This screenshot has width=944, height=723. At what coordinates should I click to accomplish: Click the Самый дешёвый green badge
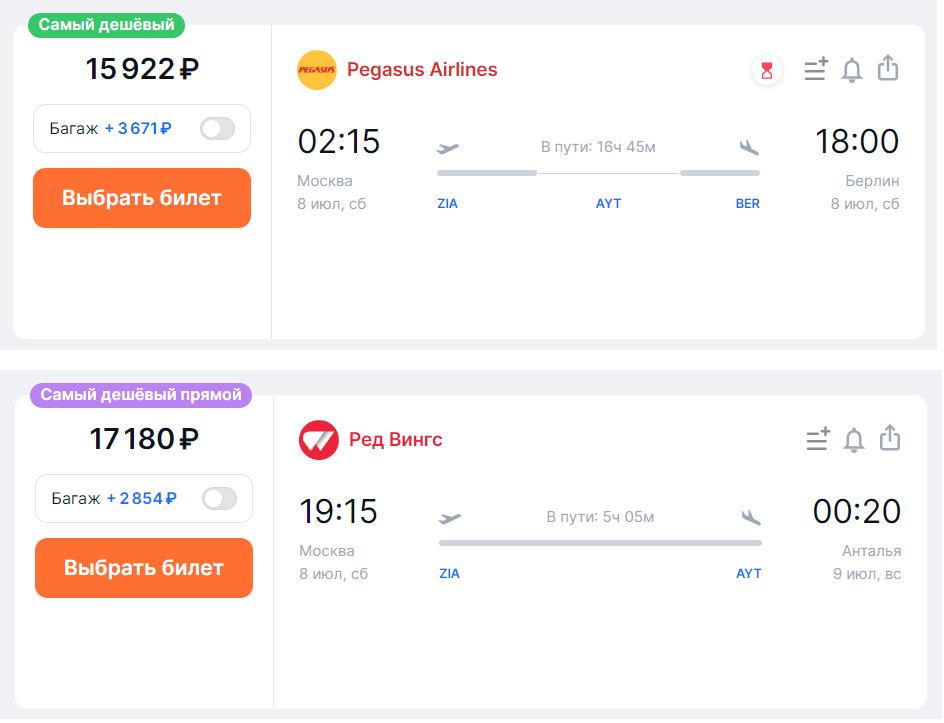click(107, 25)
